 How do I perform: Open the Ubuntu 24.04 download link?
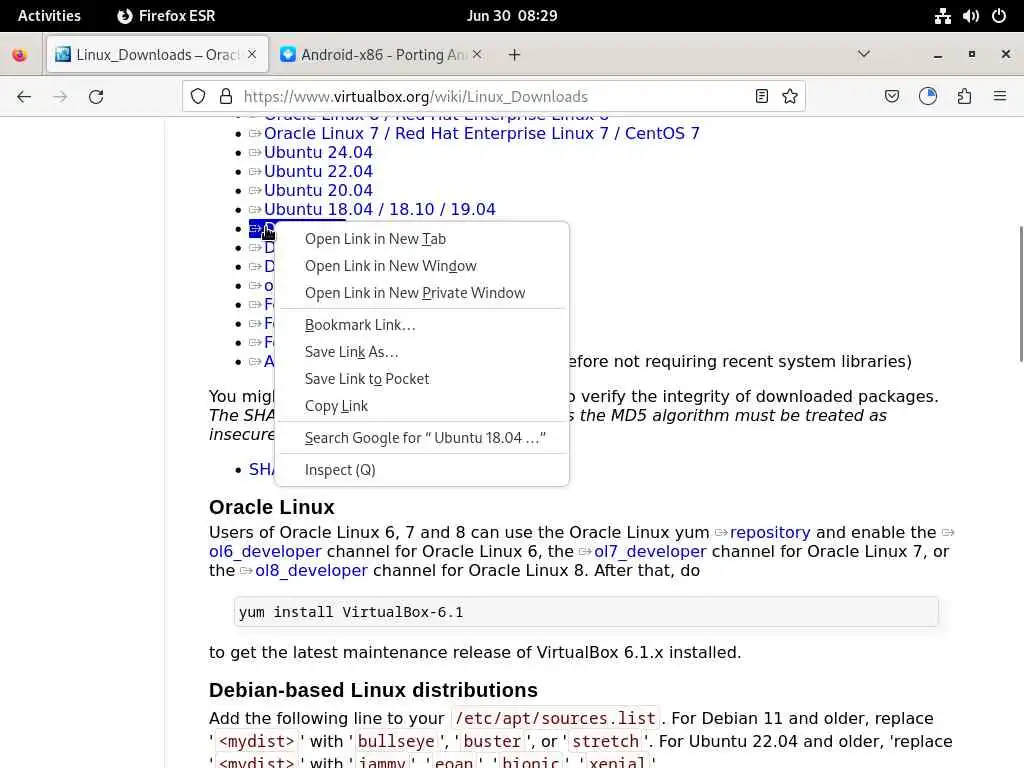click(318, 152)
